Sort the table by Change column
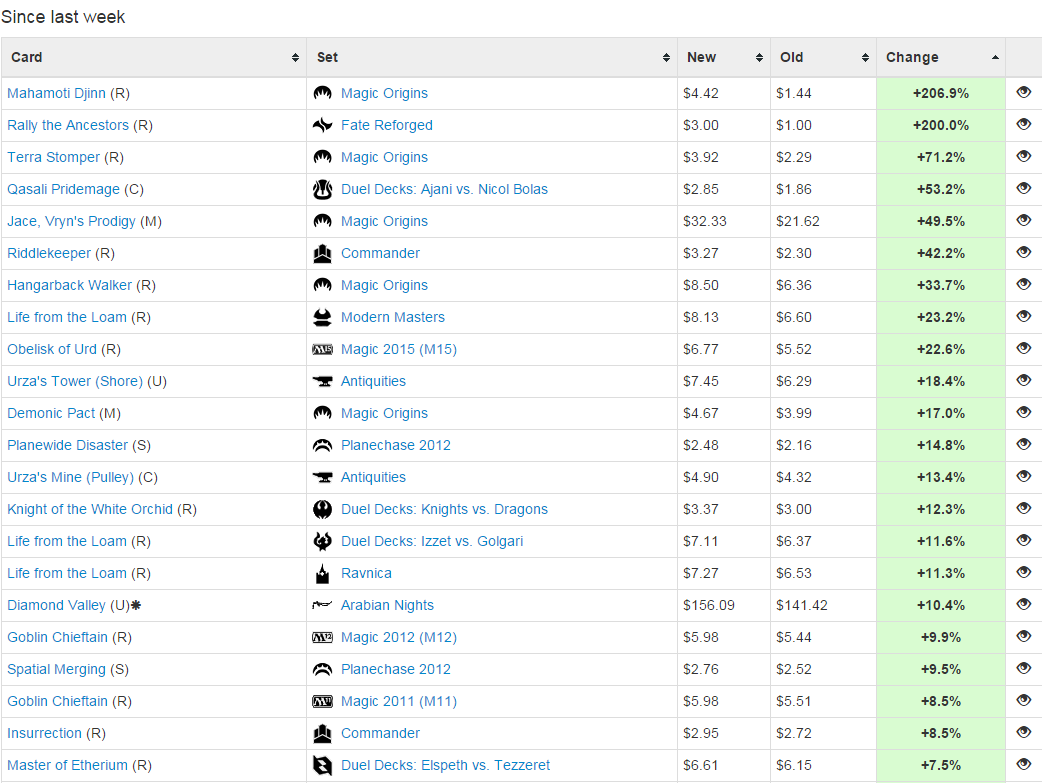Viewport: 1042px width, 783px height. [941, 57]
